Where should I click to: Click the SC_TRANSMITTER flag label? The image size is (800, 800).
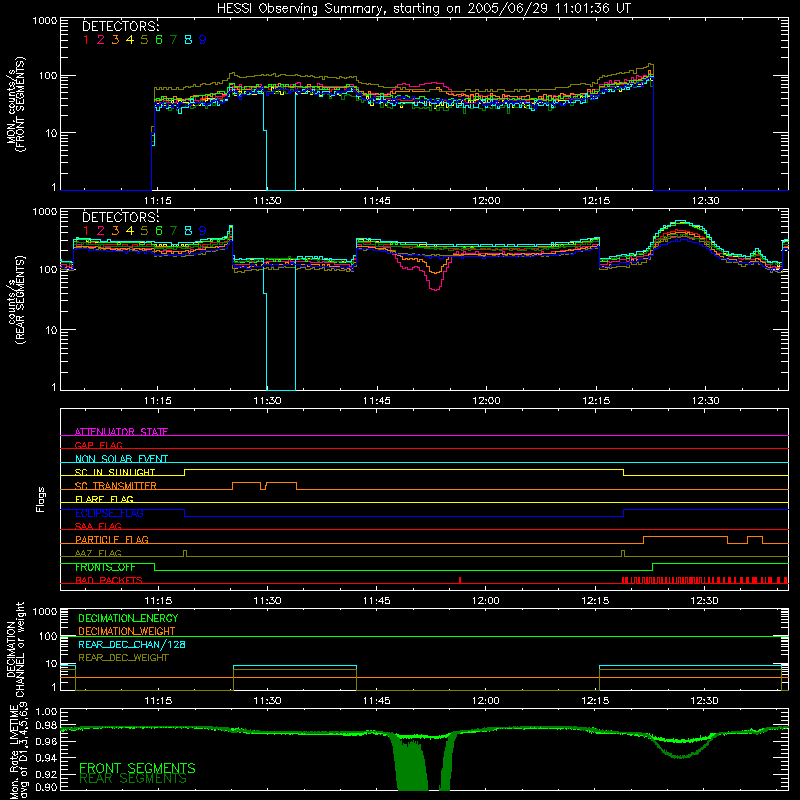(x=116, y=486)
